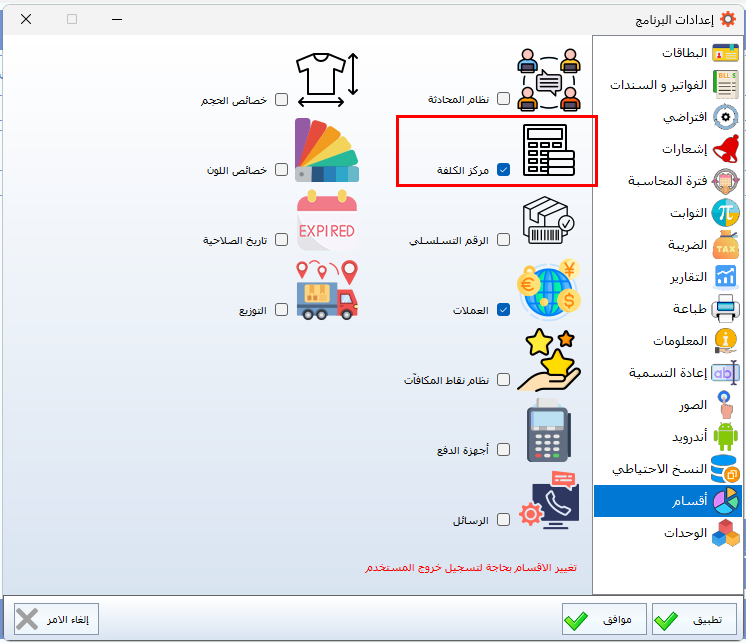Click the T-shirt size properties icon
The width and height of the screenshot is (746, 643).
point(327,79)
